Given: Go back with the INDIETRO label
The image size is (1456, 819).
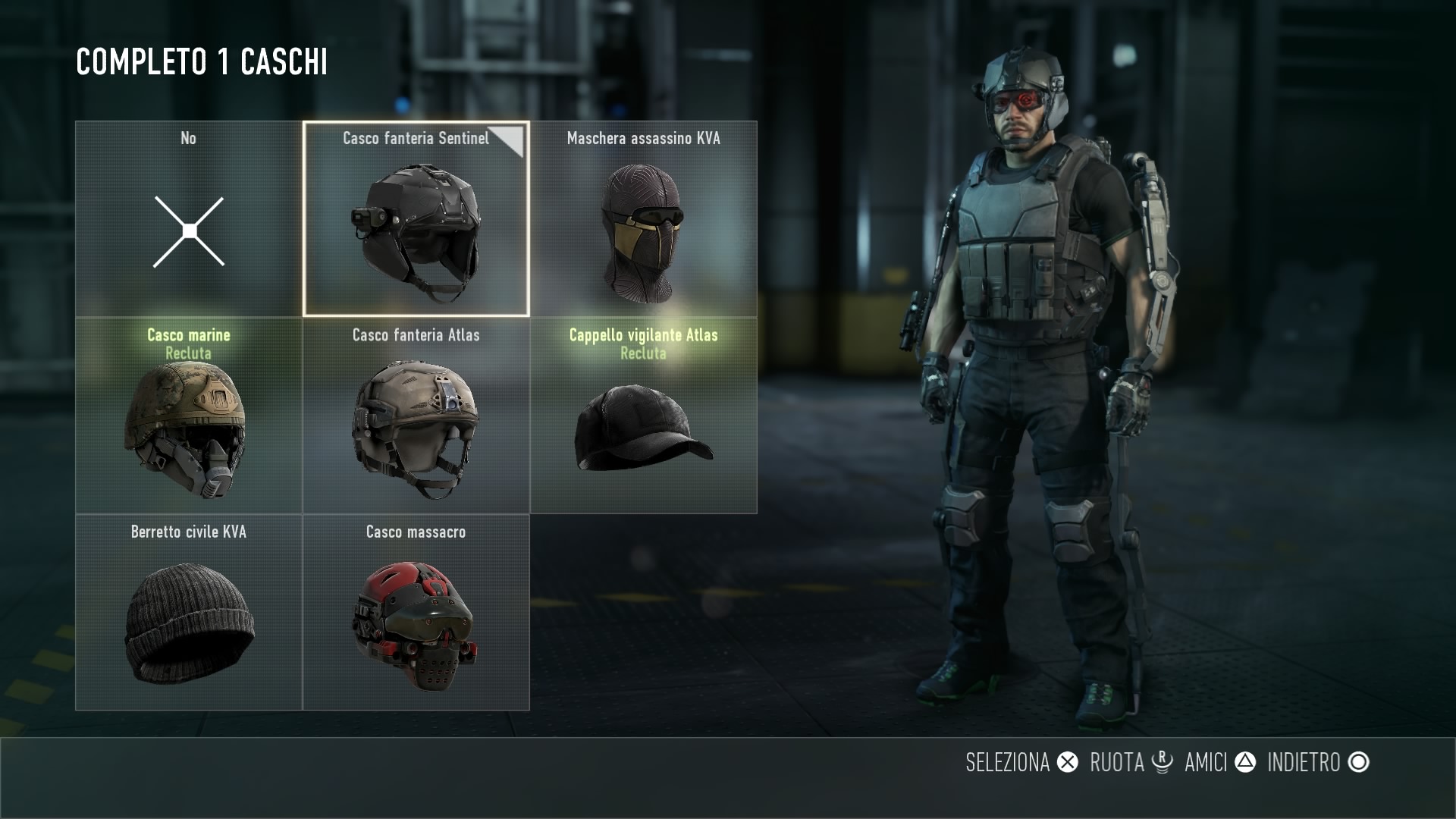Looking at the screenshot, I should click(1304, 762).
